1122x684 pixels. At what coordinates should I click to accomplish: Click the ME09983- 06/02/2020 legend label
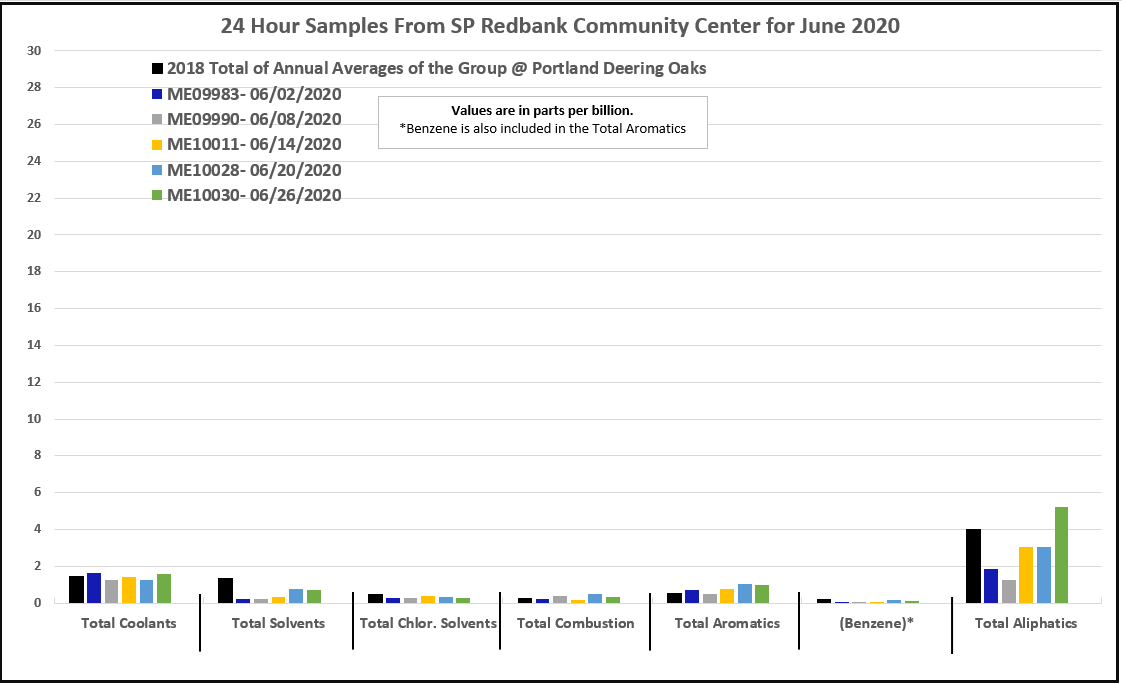pos(254,95)
